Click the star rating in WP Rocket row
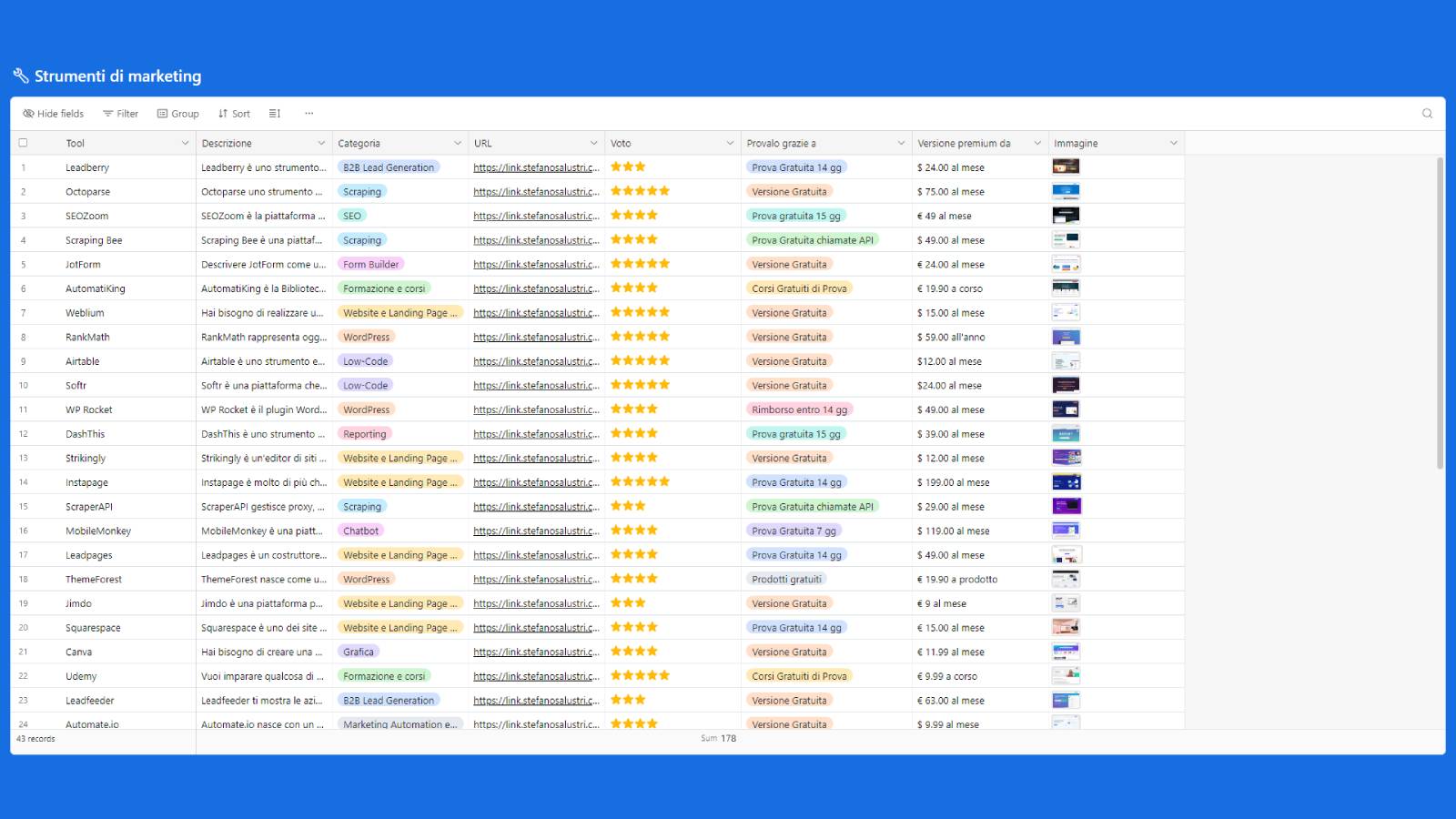This screenshot has height=819, width=1456. (634, 409)
